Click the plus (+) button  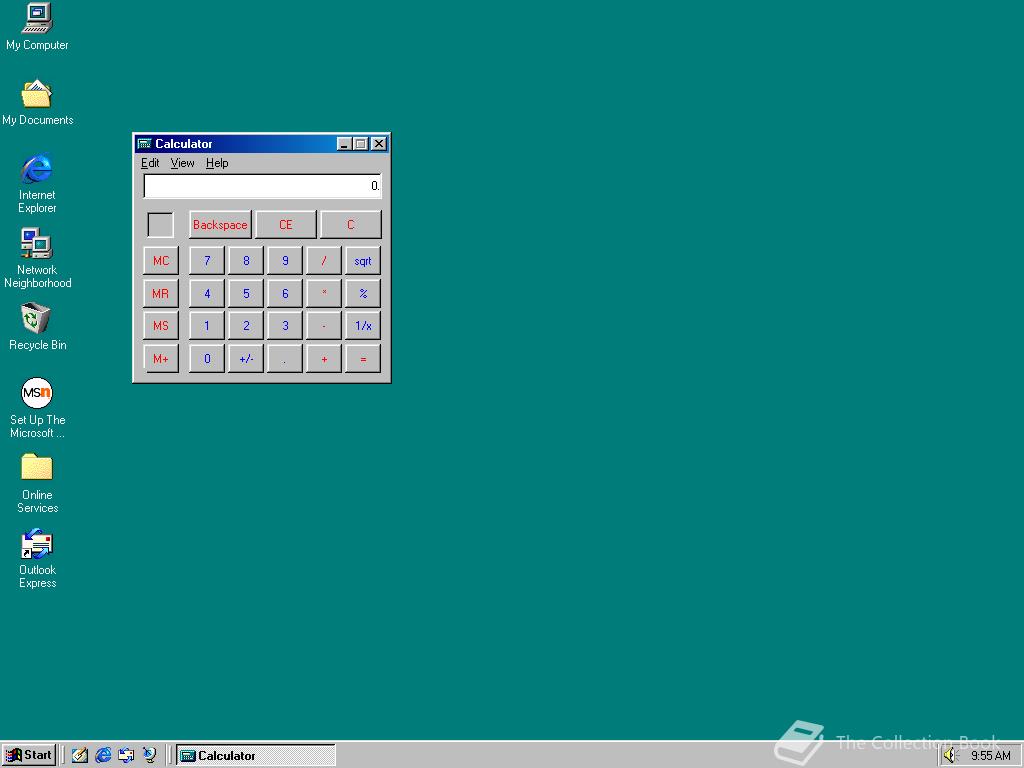[x=324, y=359]
